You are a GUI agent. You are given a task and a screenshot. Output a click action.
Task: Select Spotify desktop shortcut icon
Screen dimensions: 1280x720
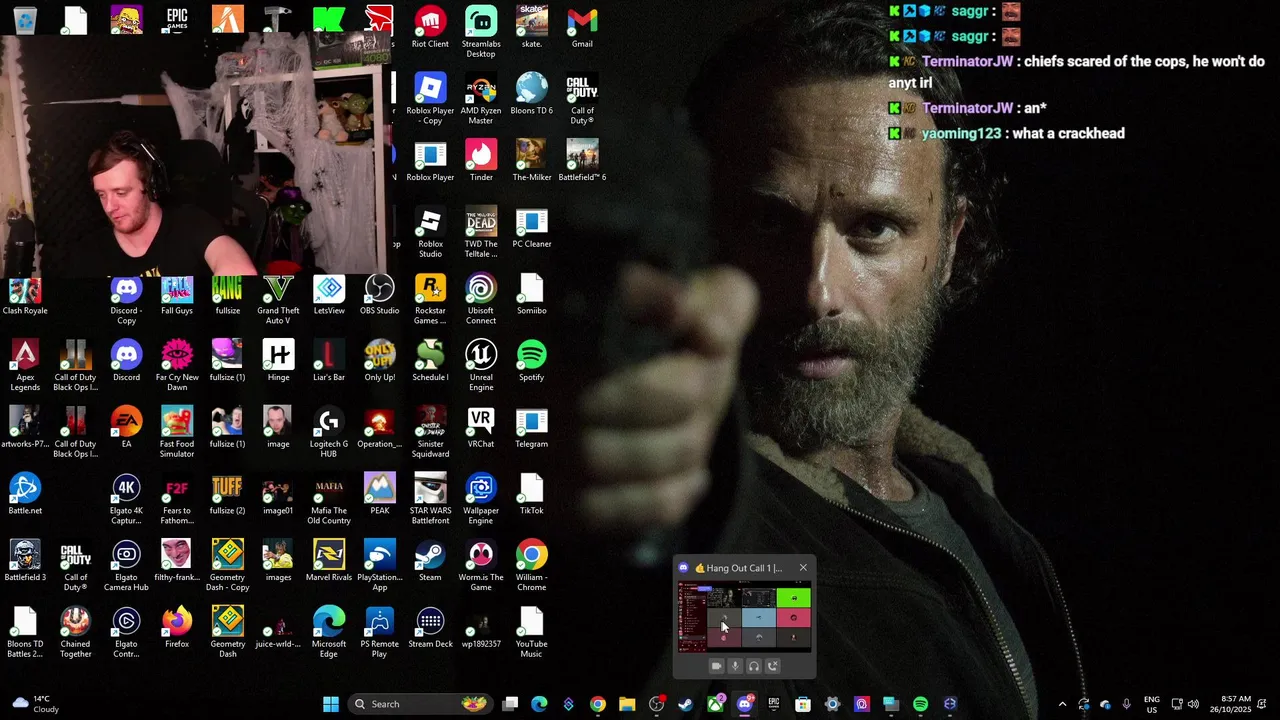tap(532, 360)
